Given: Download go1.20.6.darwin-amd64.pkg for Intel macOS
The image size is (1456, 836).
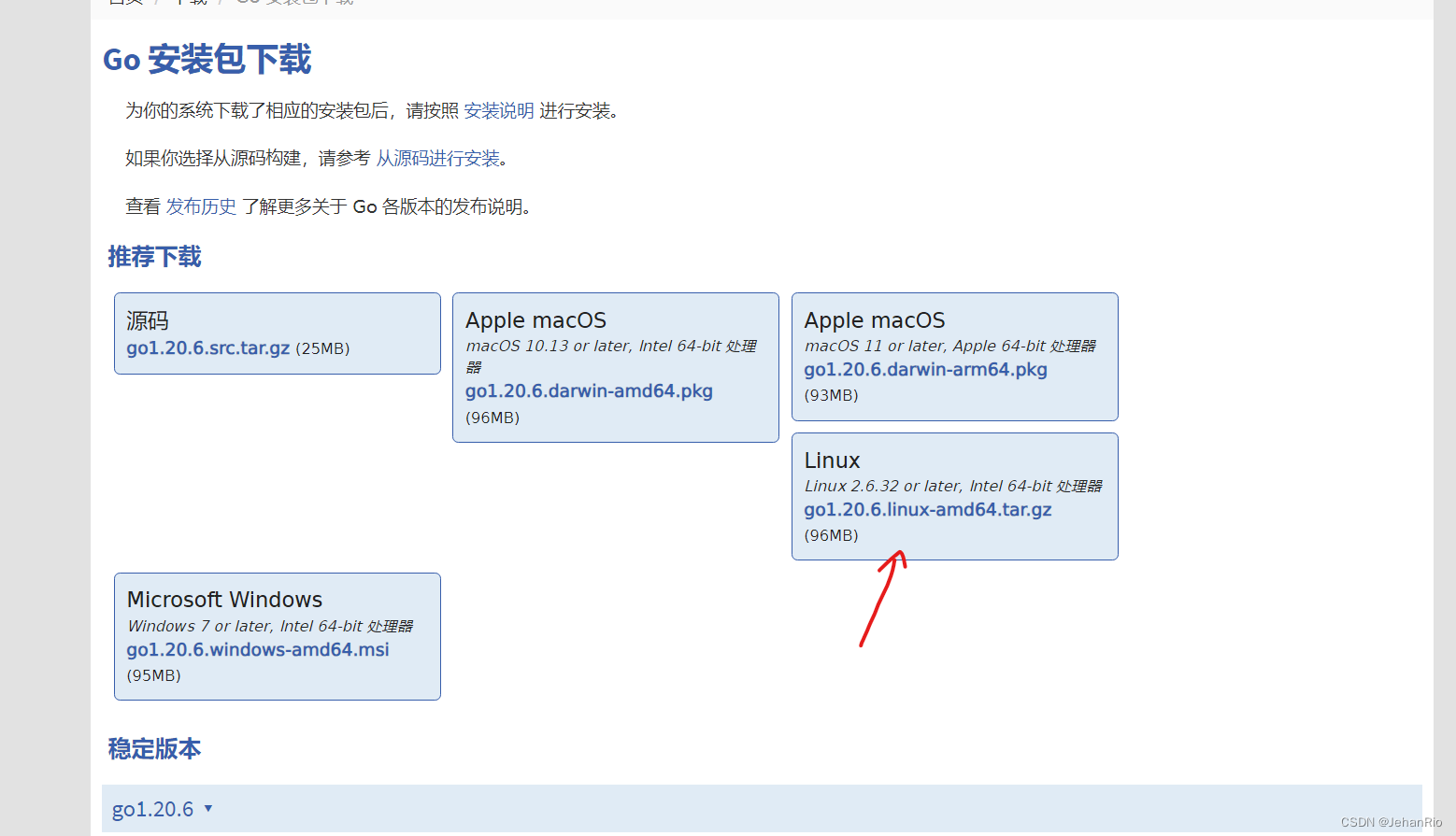Looking at the screenshot, I should click(x=588, y=390).
